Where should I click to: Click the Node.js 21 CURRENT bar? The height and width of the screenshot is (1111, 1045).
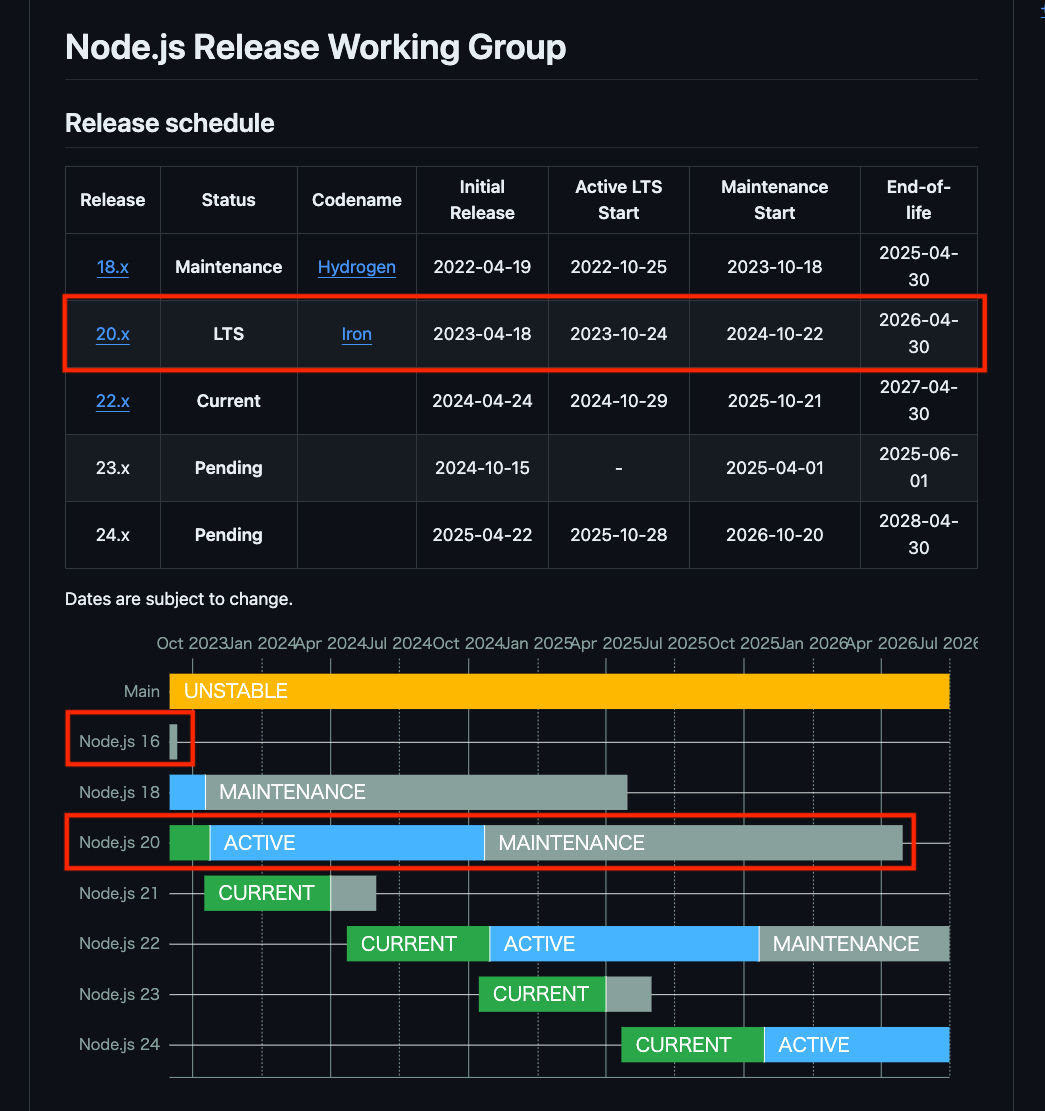coord(267,893)
